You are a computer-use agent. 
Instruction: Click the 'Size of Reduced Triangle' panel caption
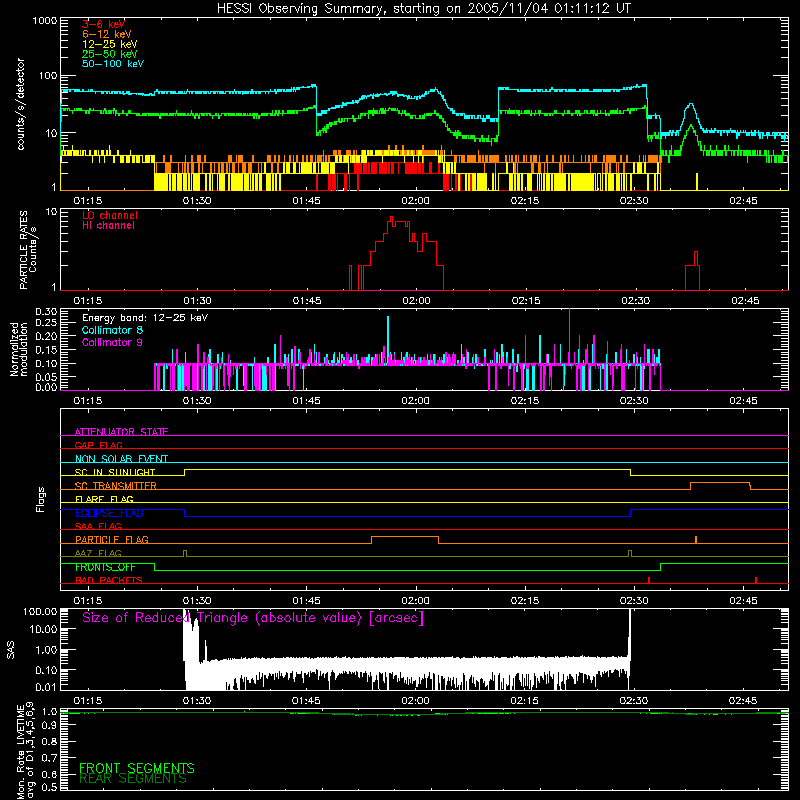pyautogui.click(x=253, y=618)
